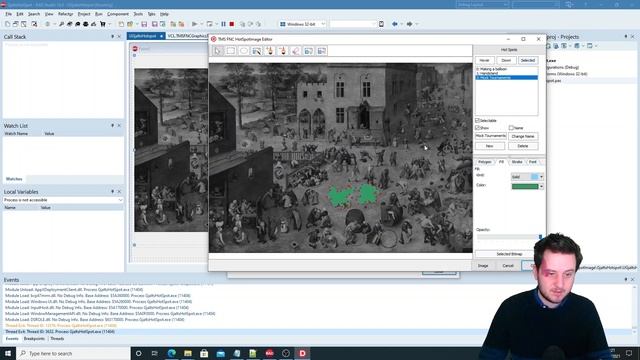Click the Save icon in IDE toolbar

pos(144,24)
